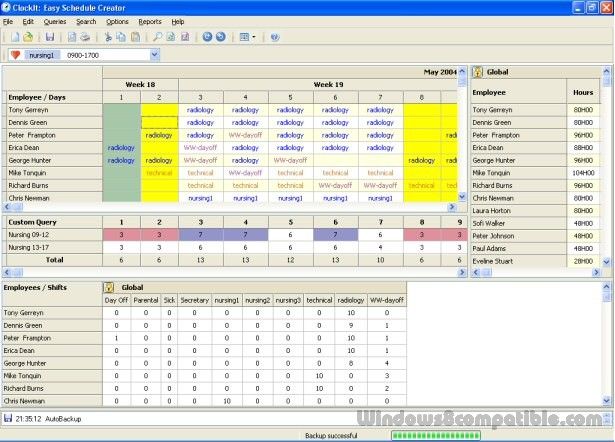615x442 pixels.
Task: Go forward with blue right arrow
Action: click(221, 37)
